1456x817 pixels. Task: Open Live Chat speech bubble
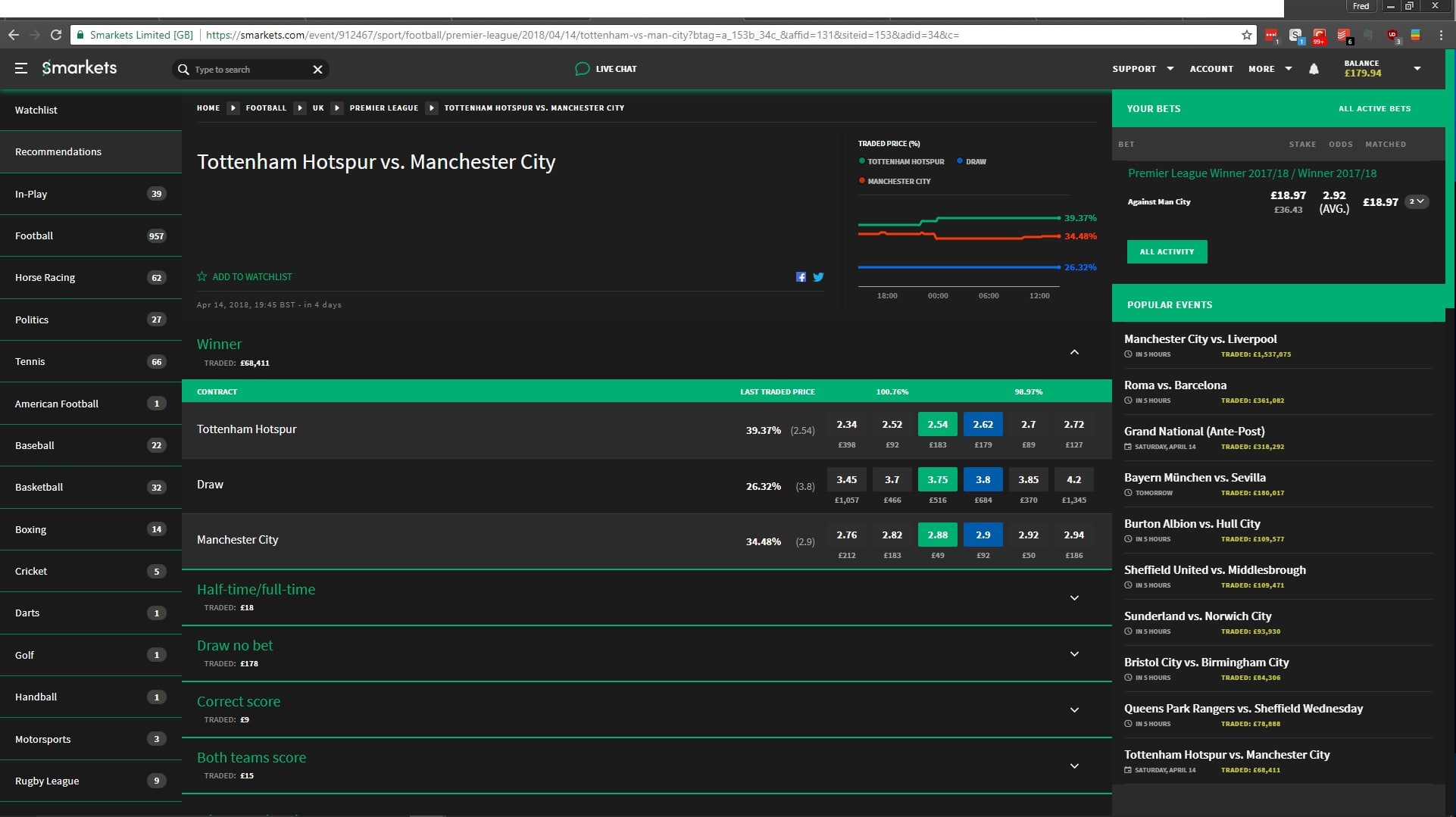(x=582, y=69)
